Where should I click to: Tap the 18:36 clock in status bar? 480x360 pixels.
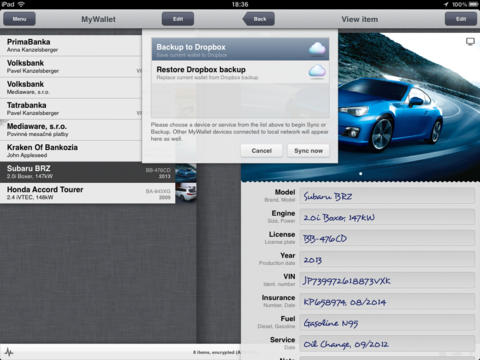[240, 4]
